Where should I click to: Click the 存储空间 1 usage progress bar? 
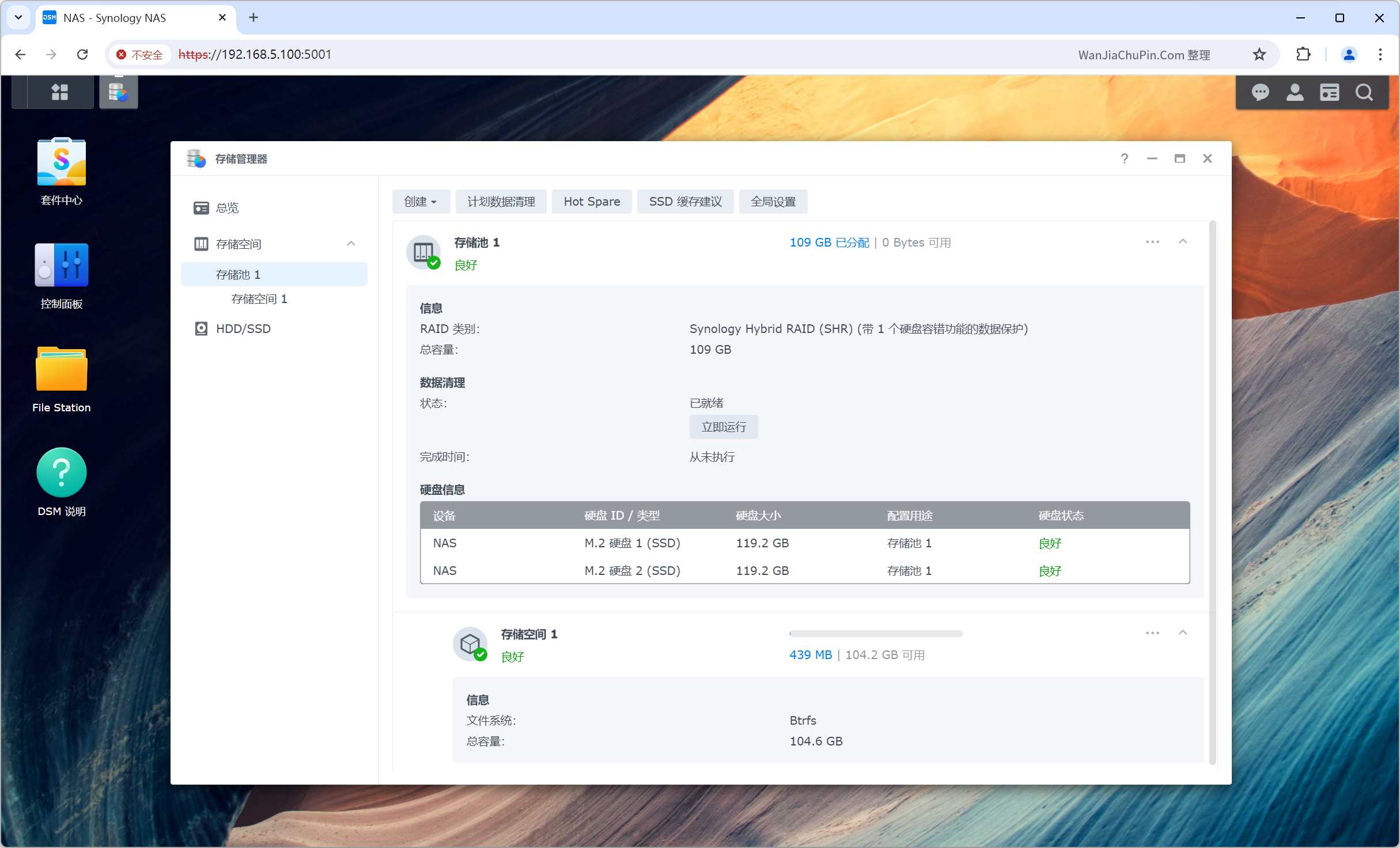point(876,634)
